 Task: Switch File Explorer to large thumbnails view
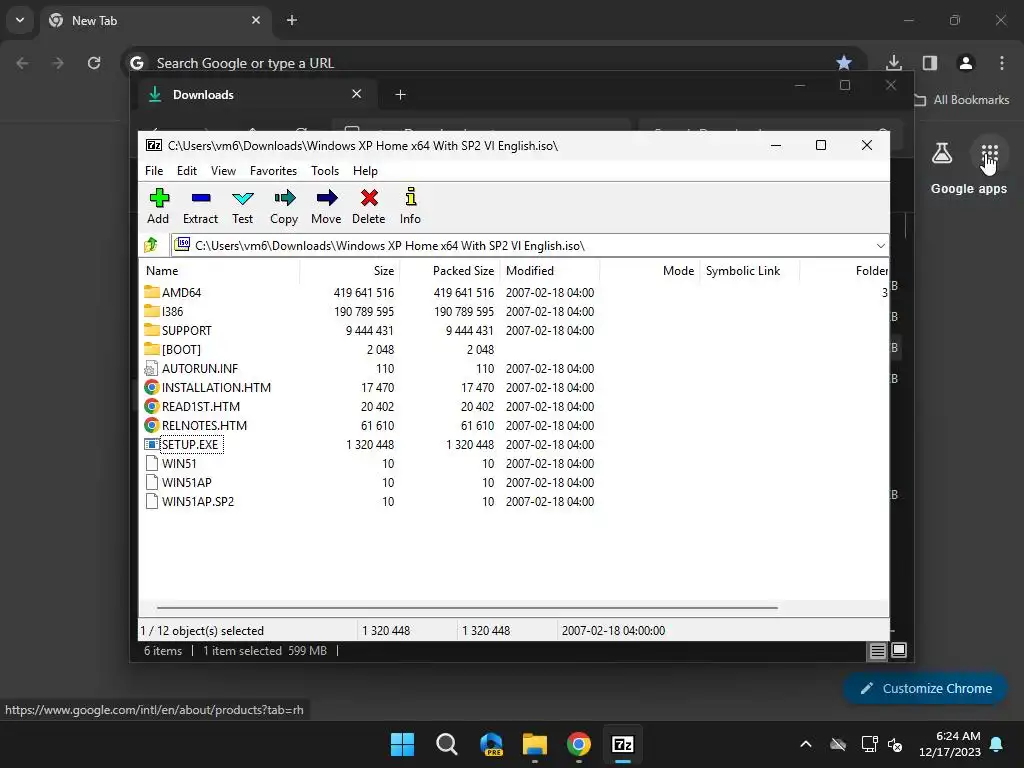click(x=899, y=650)
